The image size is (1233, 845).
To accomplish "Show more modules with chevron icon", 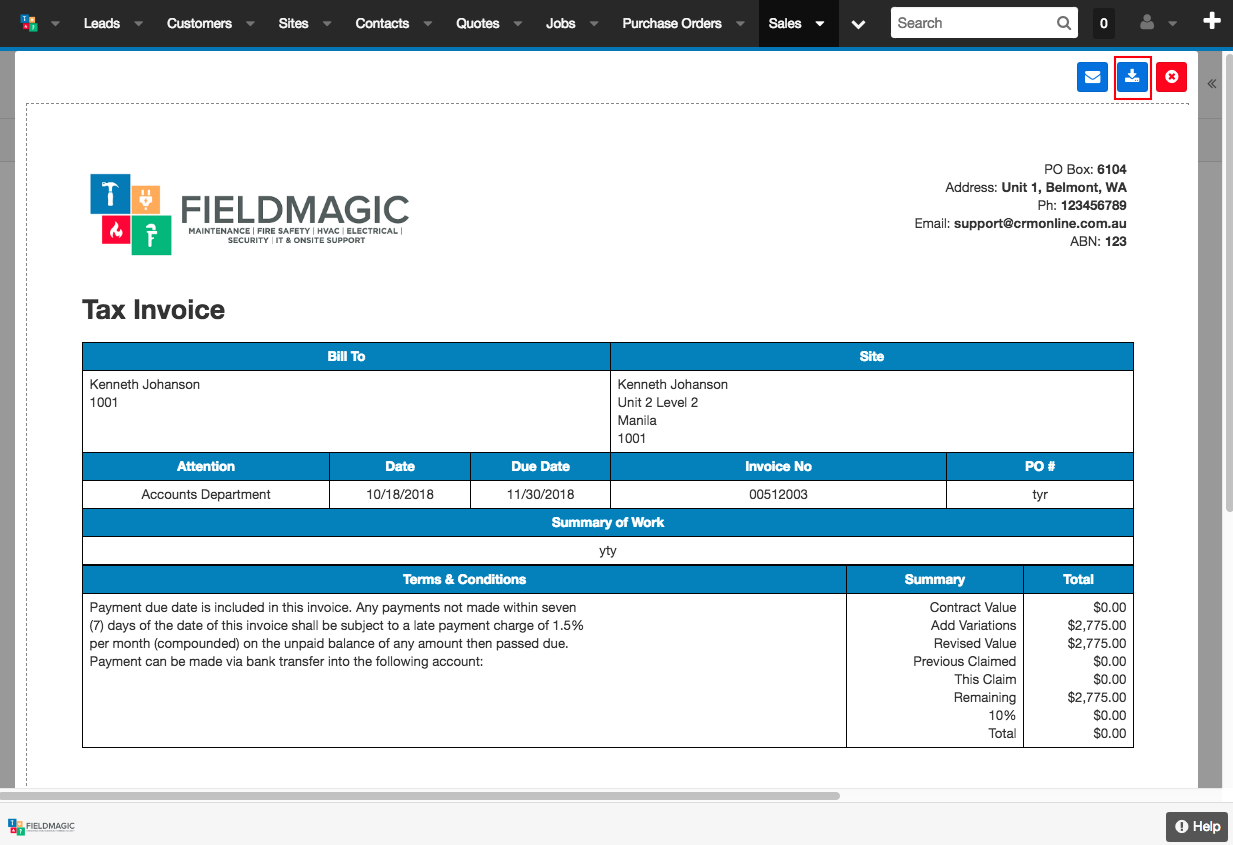I will tap(858, 24).
